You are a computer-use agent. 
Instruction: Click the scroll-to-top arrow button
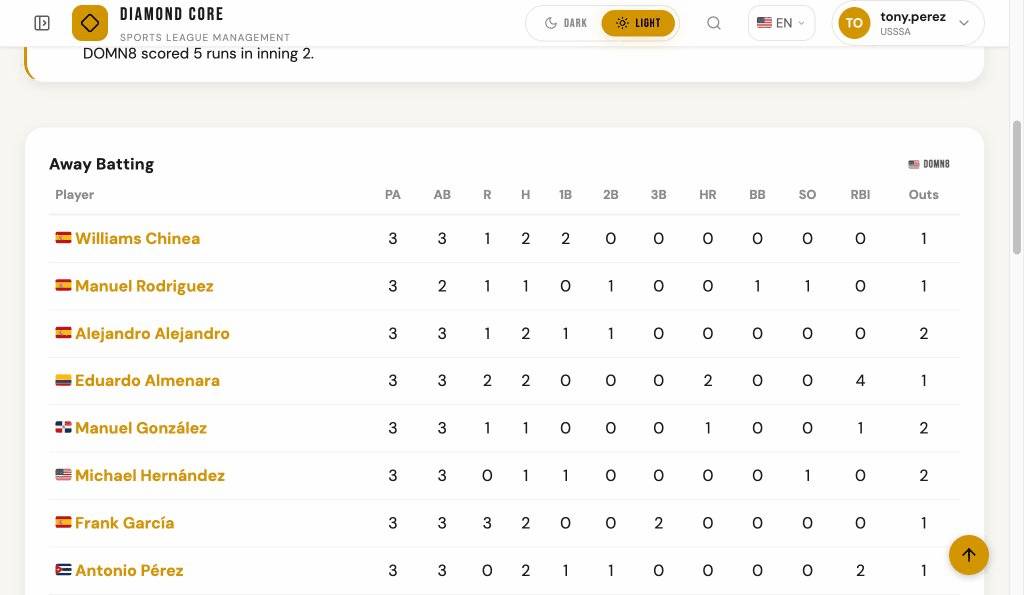(968, 555)
